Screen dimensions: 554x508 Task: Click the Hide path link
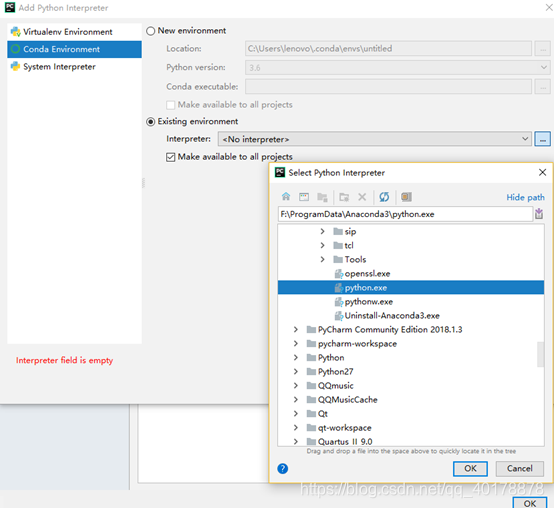525,197
